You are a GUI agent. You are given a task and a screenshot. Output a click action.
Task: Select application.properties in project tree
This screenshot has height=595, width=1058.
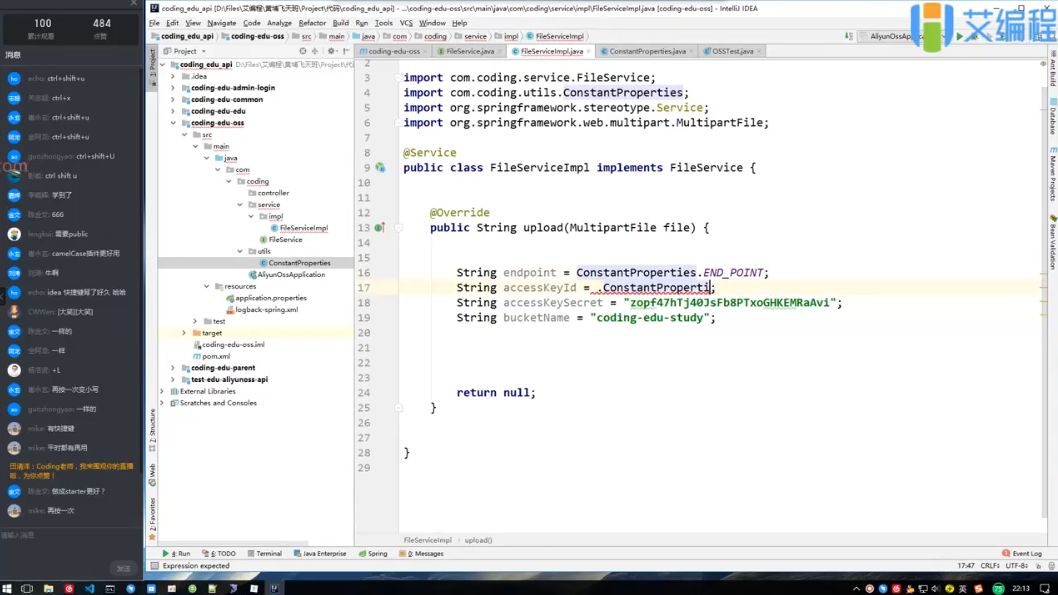[x=271, y=298]
